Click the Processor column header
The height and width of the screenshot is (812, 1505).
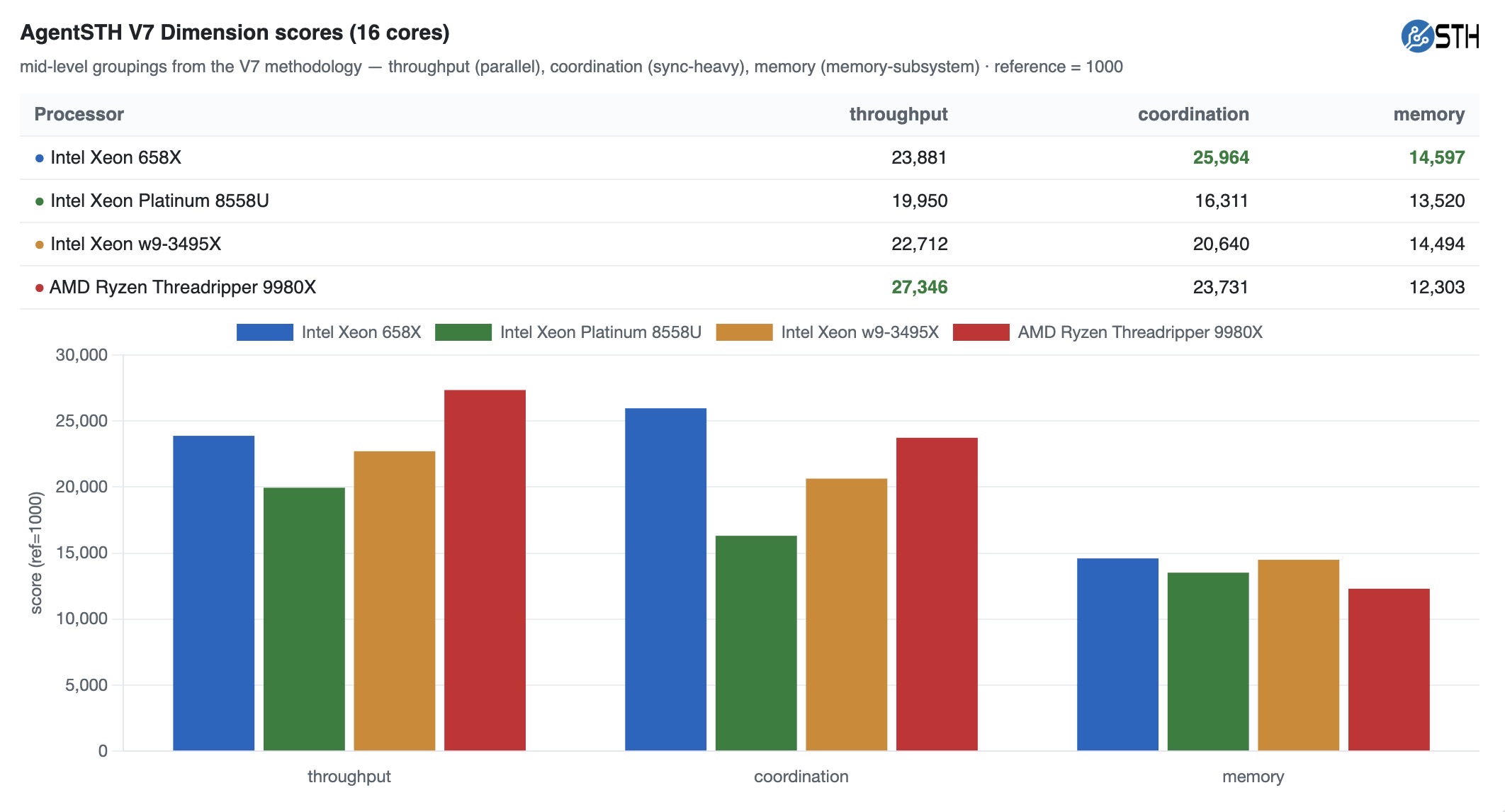tap(79, 114)
